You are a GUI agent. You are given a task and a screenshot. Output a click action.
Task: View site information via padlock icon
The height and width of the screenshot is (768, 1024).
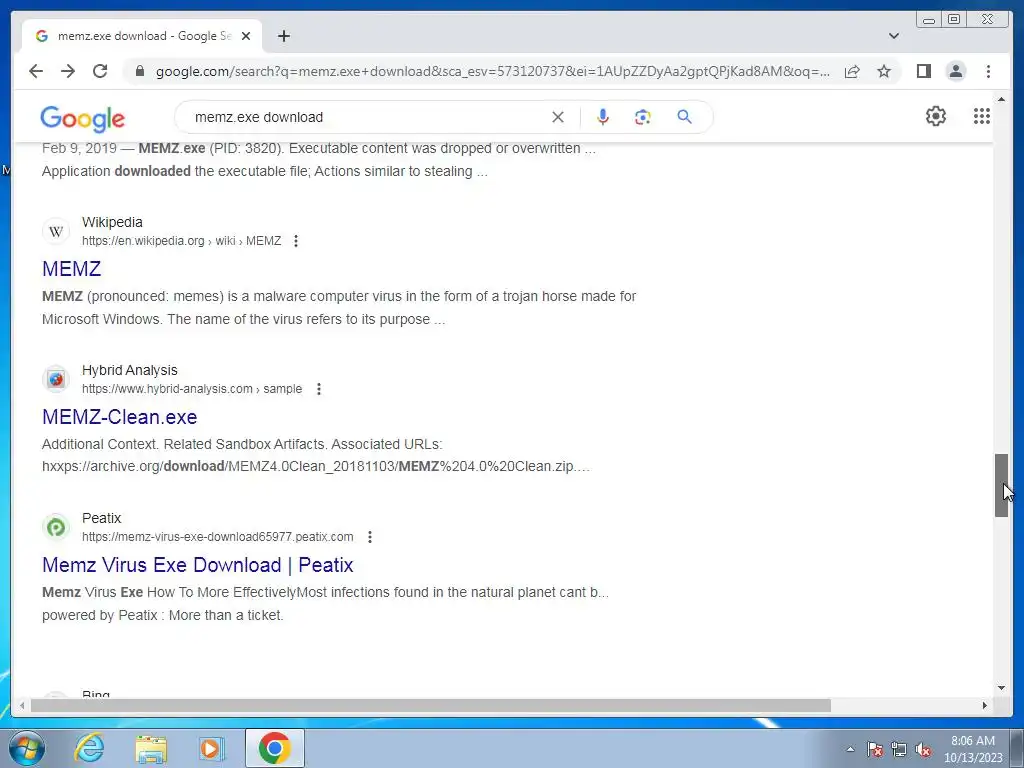pyautogui.click(x=139, y=71)
